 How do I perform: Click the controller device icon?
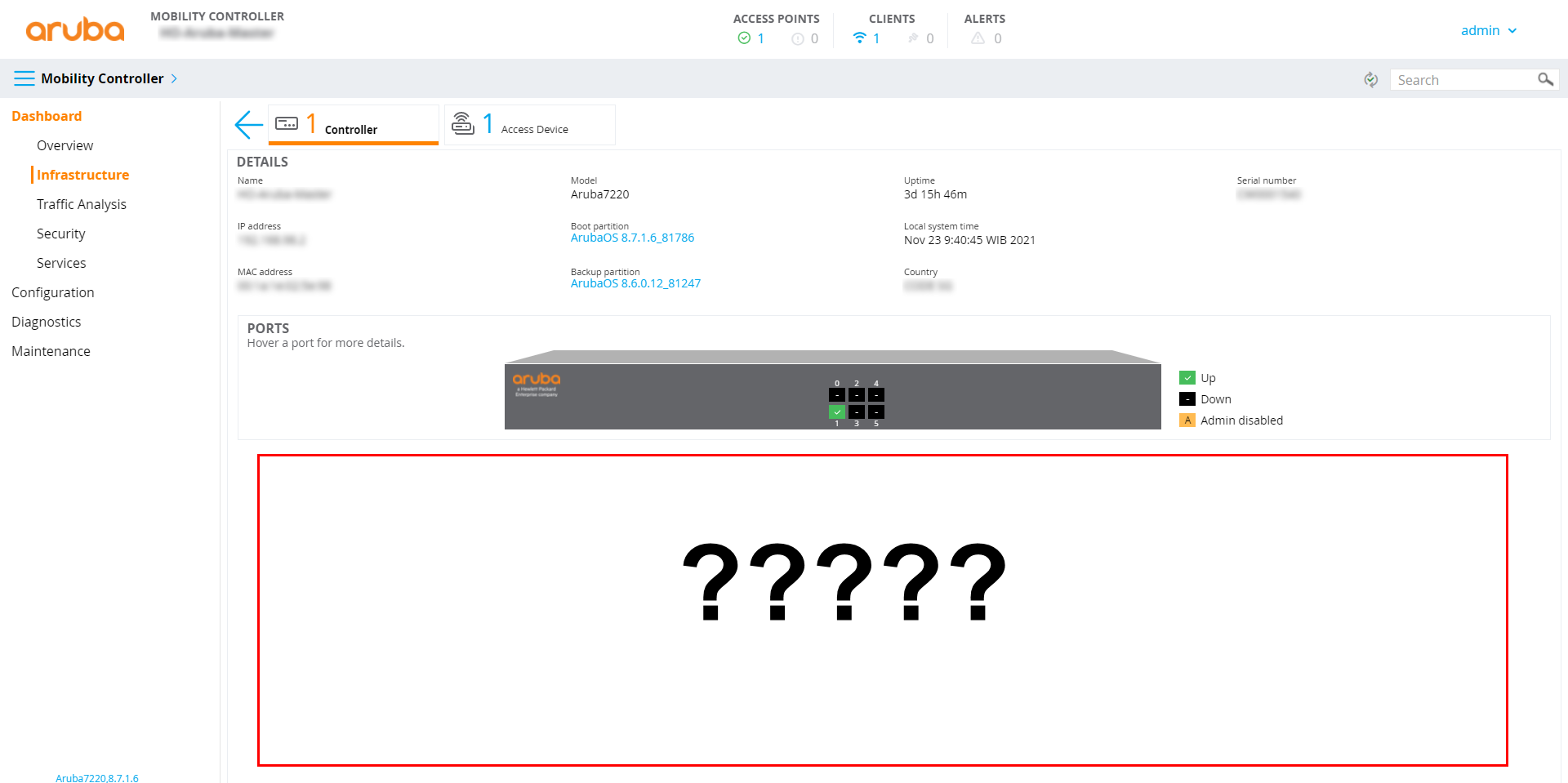(287, 123)
